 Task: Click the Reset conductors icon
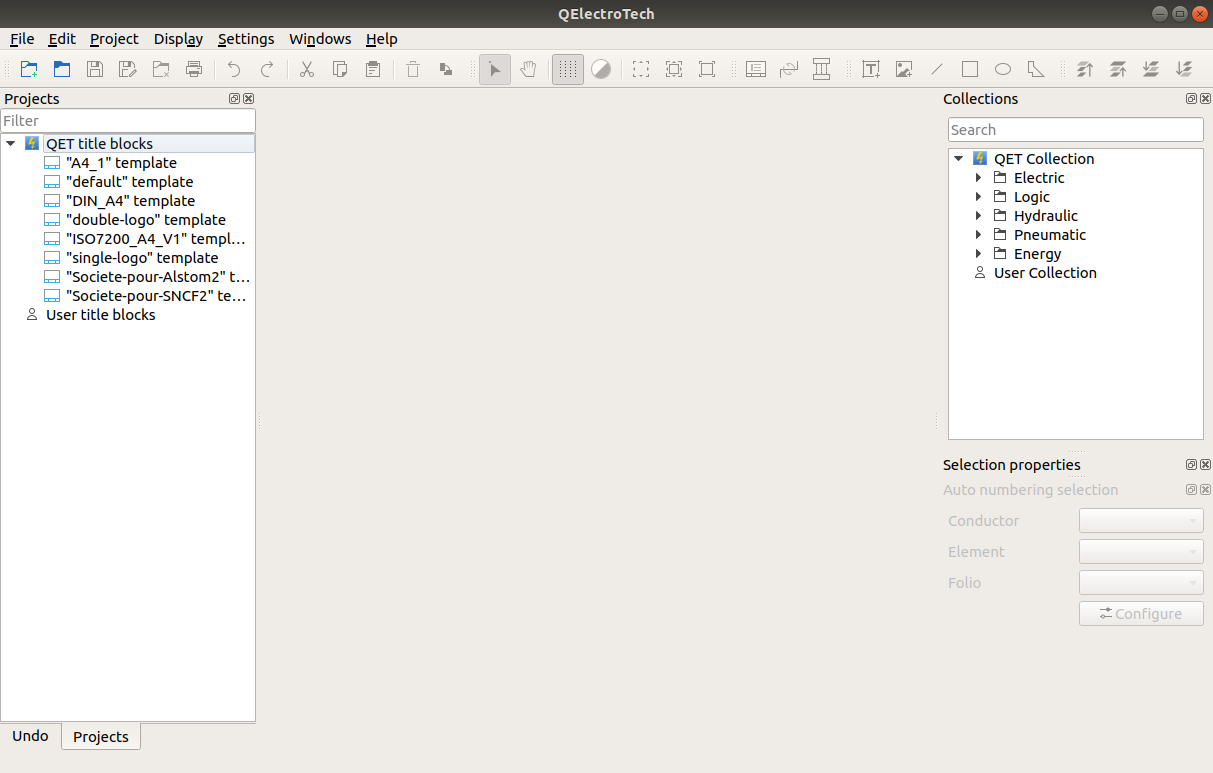click(x=789, y=69)
